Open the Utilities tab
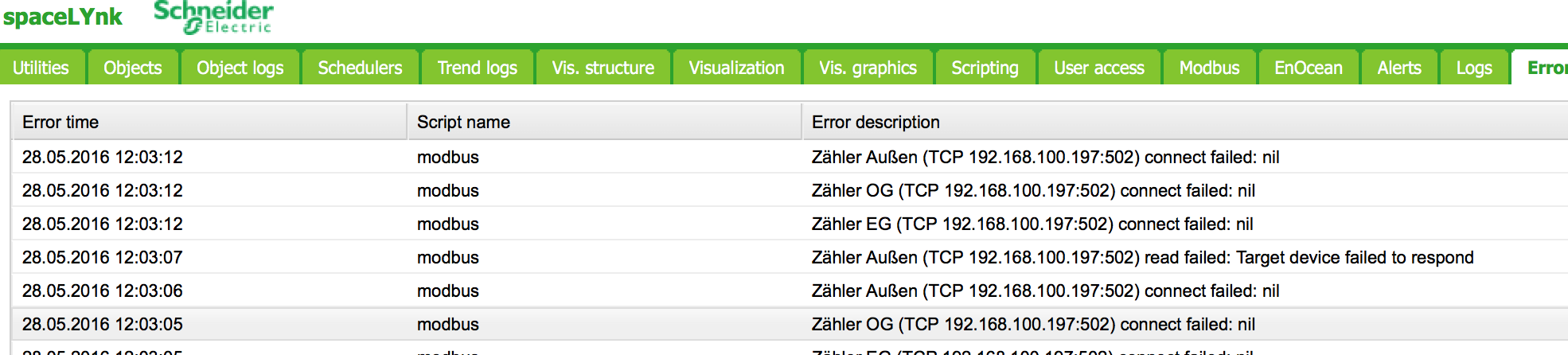Screen dimensions: 1568x355 click(x=41, y=68)
